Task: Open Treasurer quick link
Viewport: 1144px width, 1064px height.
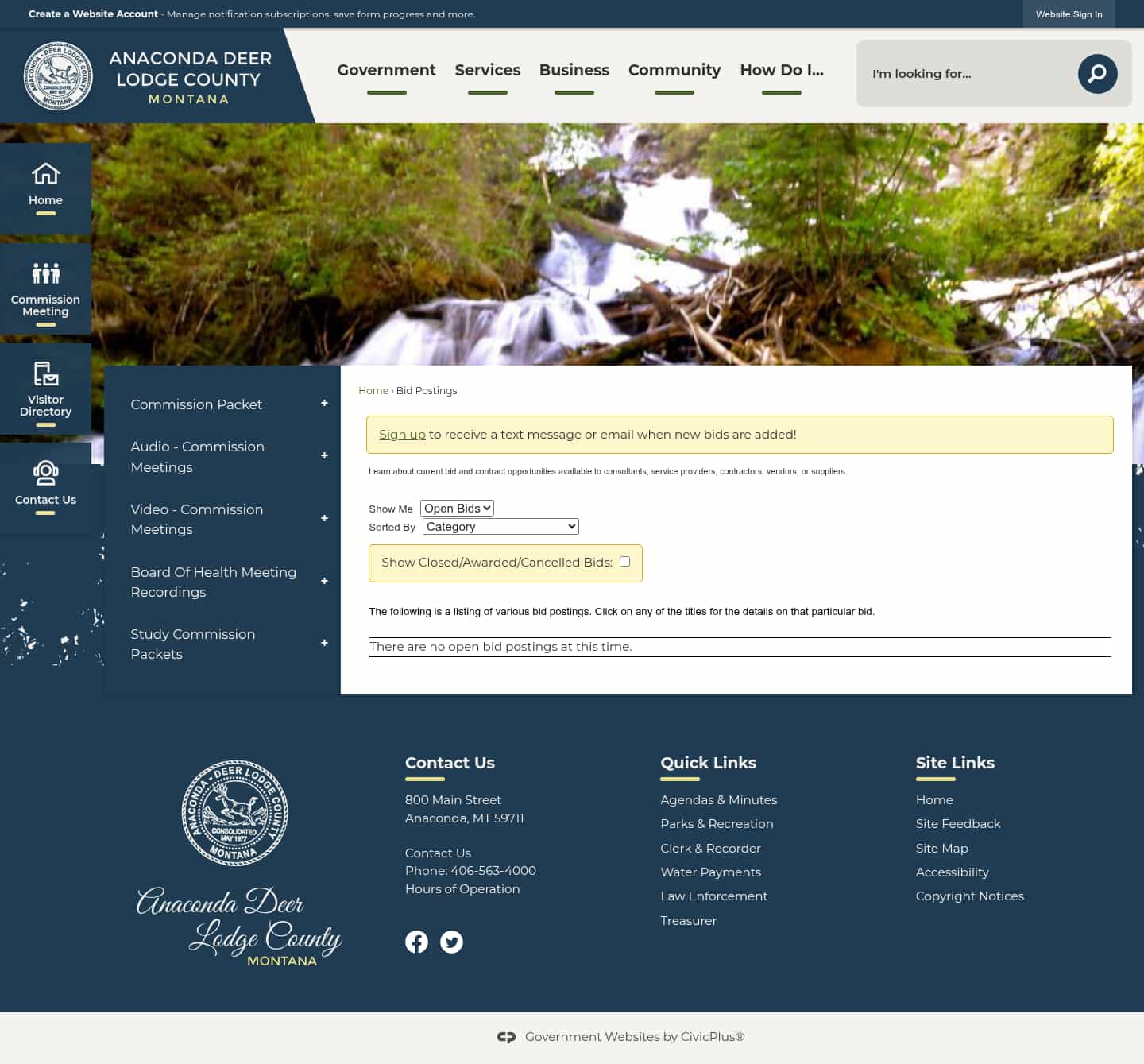Action: [688, 921]
